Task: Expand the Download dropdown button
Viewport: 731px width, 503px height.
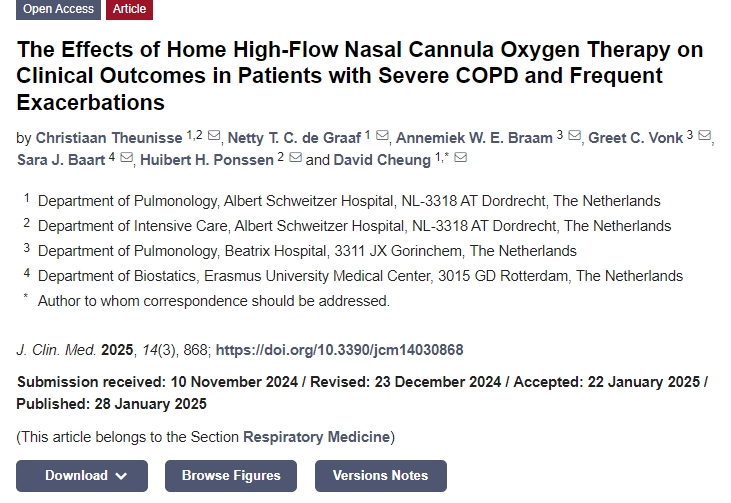Action: pos(82,476)
